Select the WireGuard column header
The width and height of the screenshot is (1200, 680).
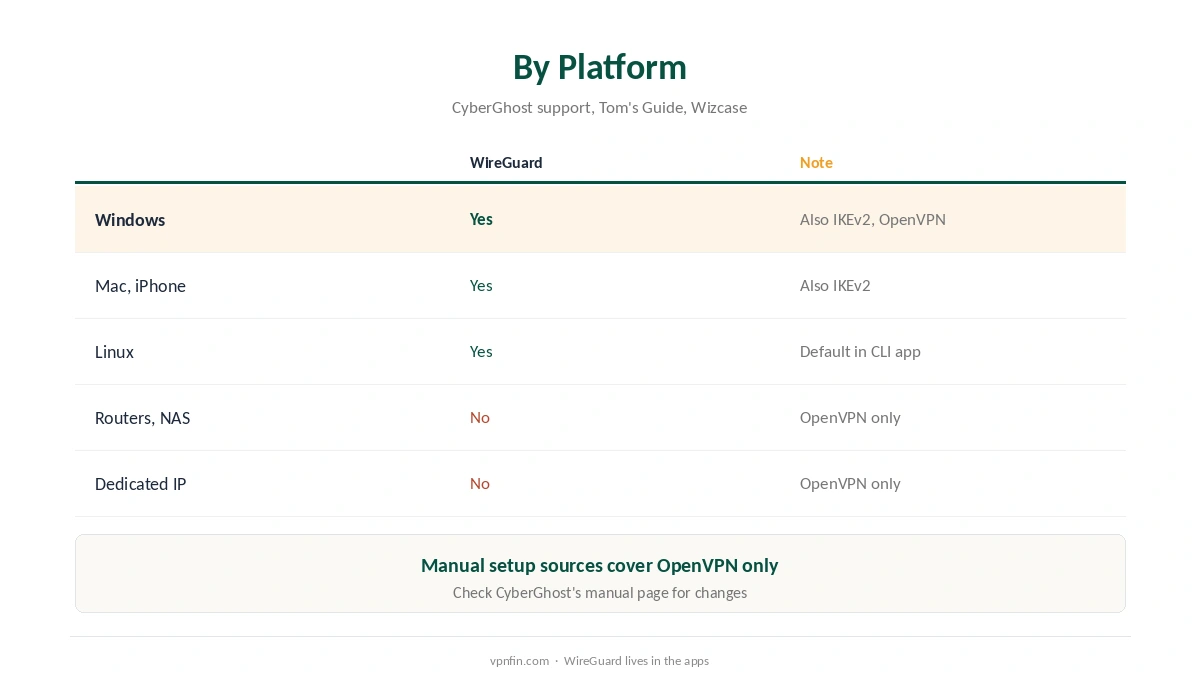(x=506, y=163)
